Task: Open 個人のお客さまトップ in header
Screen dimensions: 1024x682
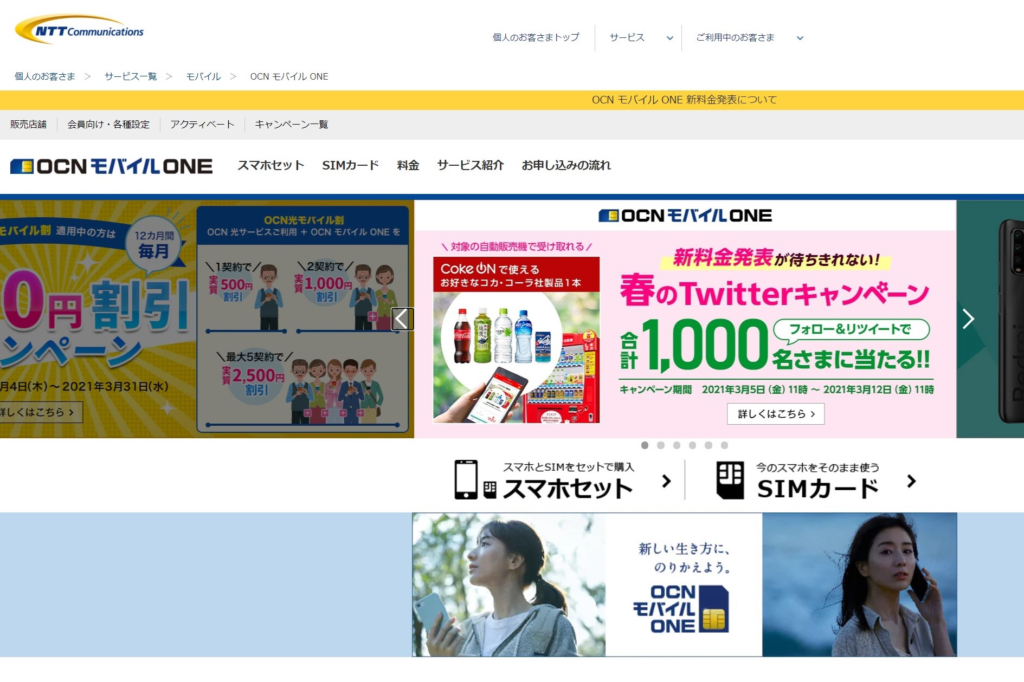Action: pyautogui.click(x=536, y=37)
